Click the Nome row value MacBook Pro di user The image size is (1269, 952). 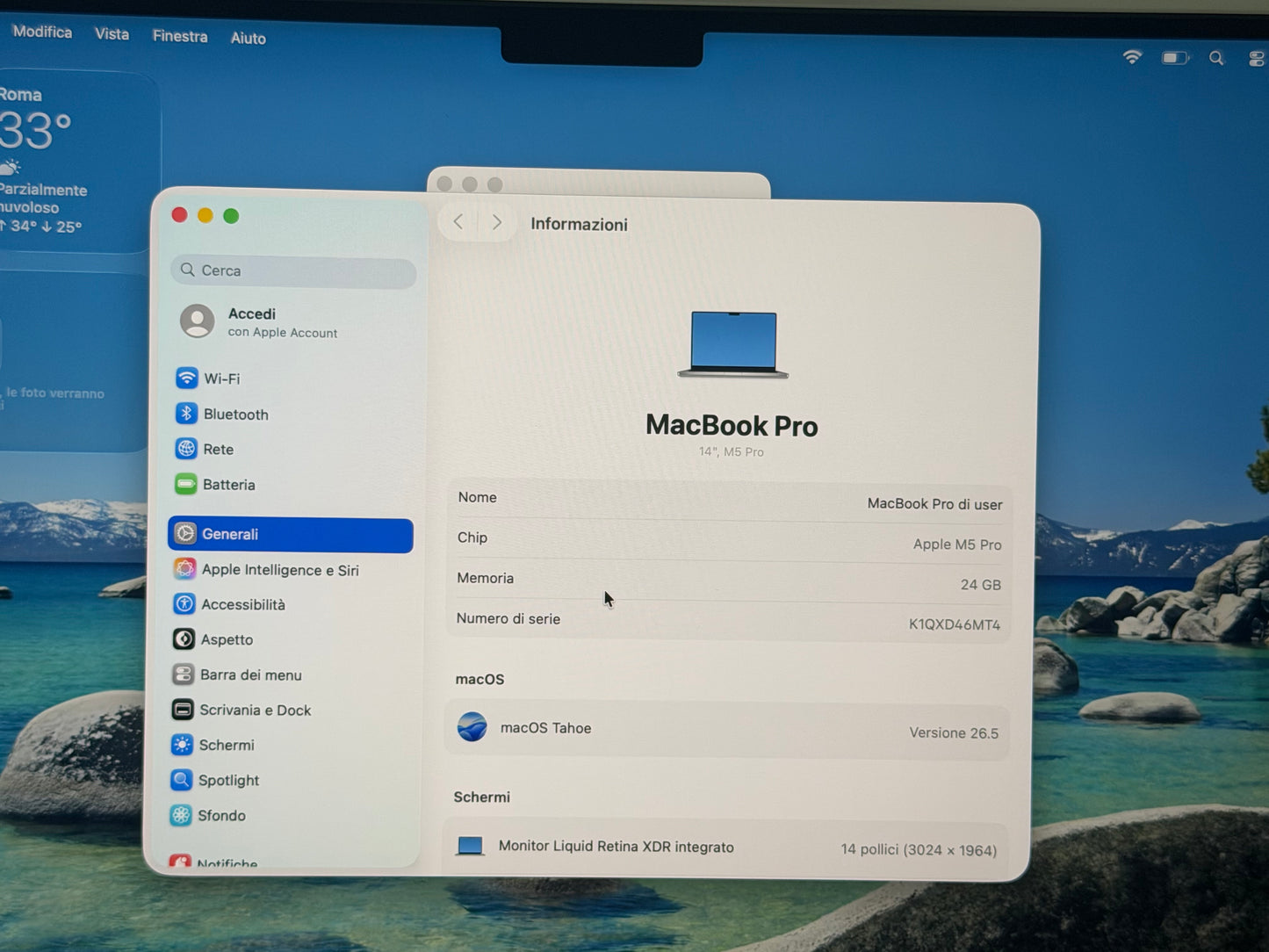[934, 504]
